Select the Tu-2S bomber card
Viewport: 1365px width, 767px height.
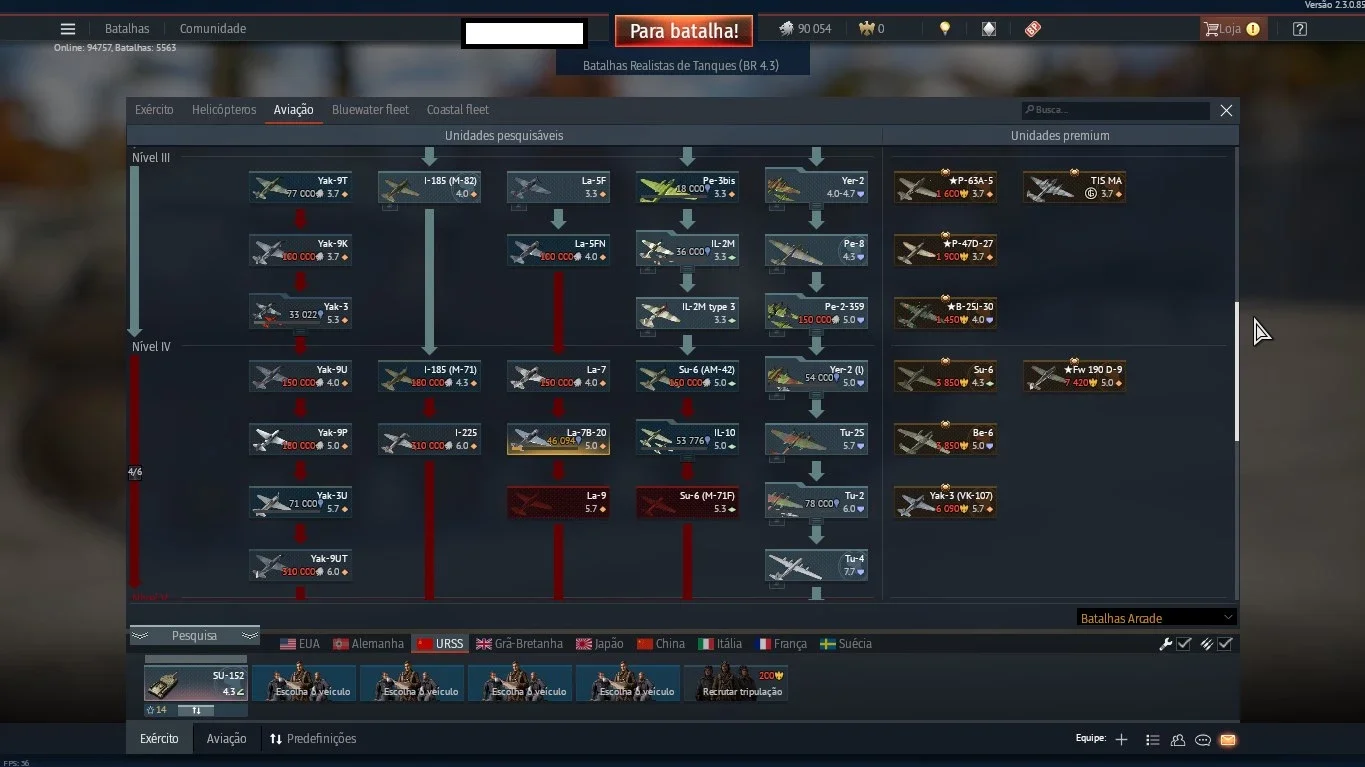pyautogui.click(x=816, y=439)
